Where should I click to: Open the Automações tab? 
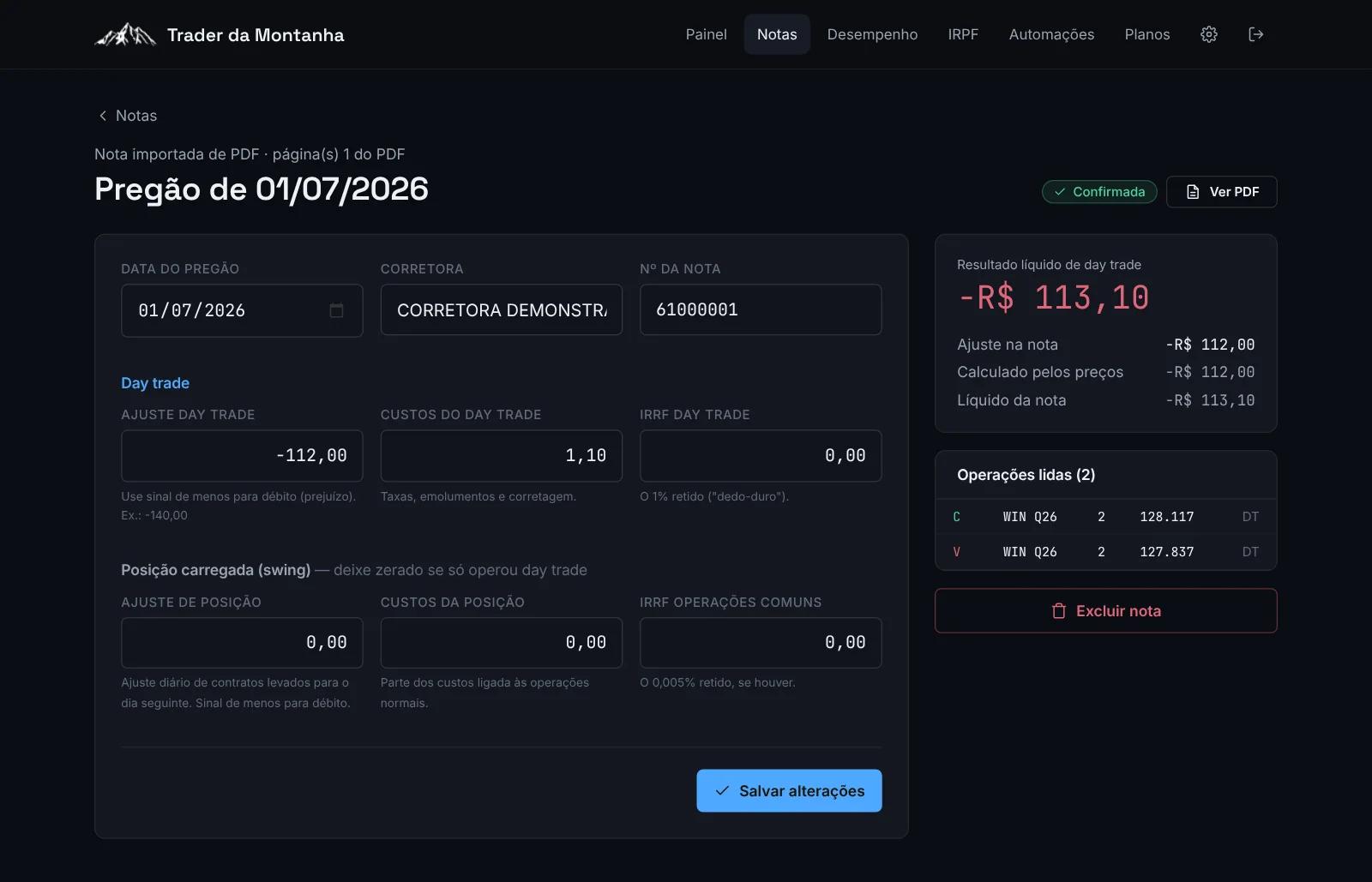click(x=1051, y=34)
